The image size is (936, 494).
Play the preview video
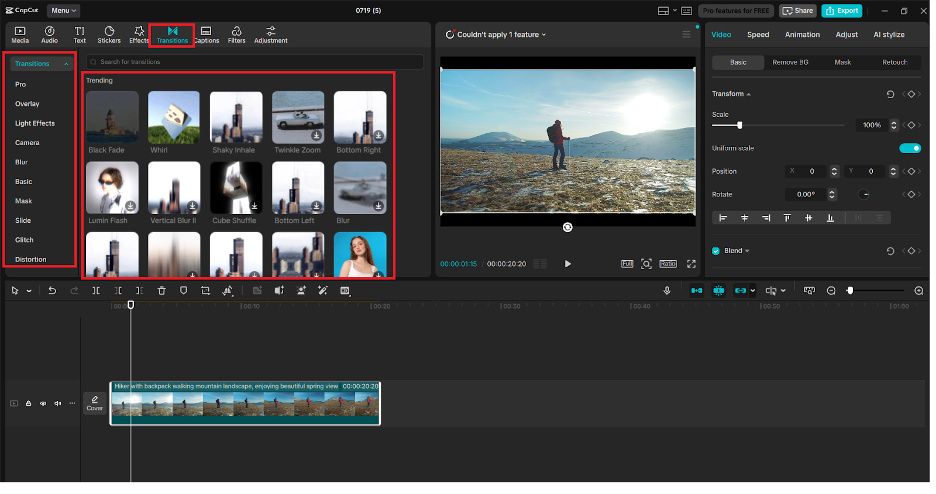pyautogui.click(x=568, y=264)
